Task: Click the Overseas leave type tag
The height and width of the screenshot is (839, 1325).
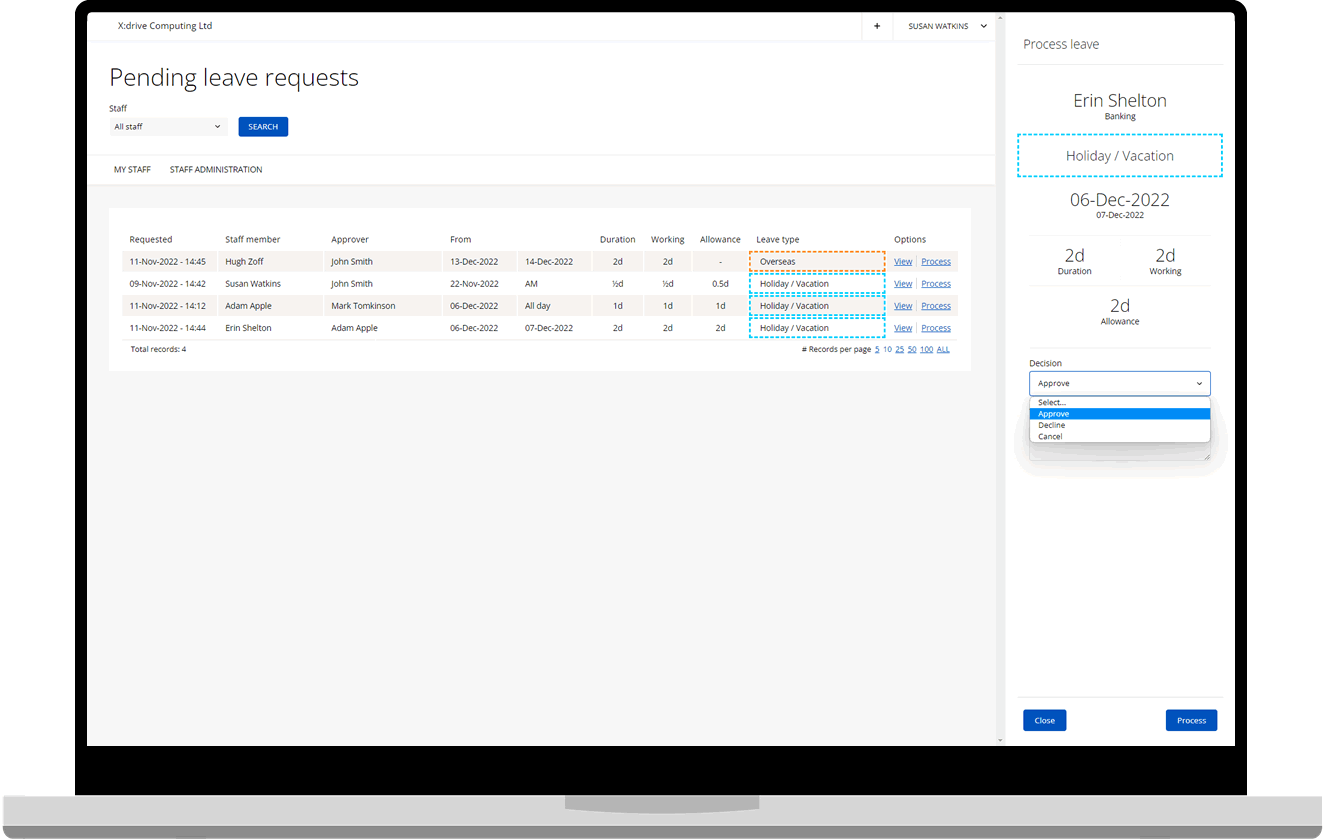Action: point(816,262)
